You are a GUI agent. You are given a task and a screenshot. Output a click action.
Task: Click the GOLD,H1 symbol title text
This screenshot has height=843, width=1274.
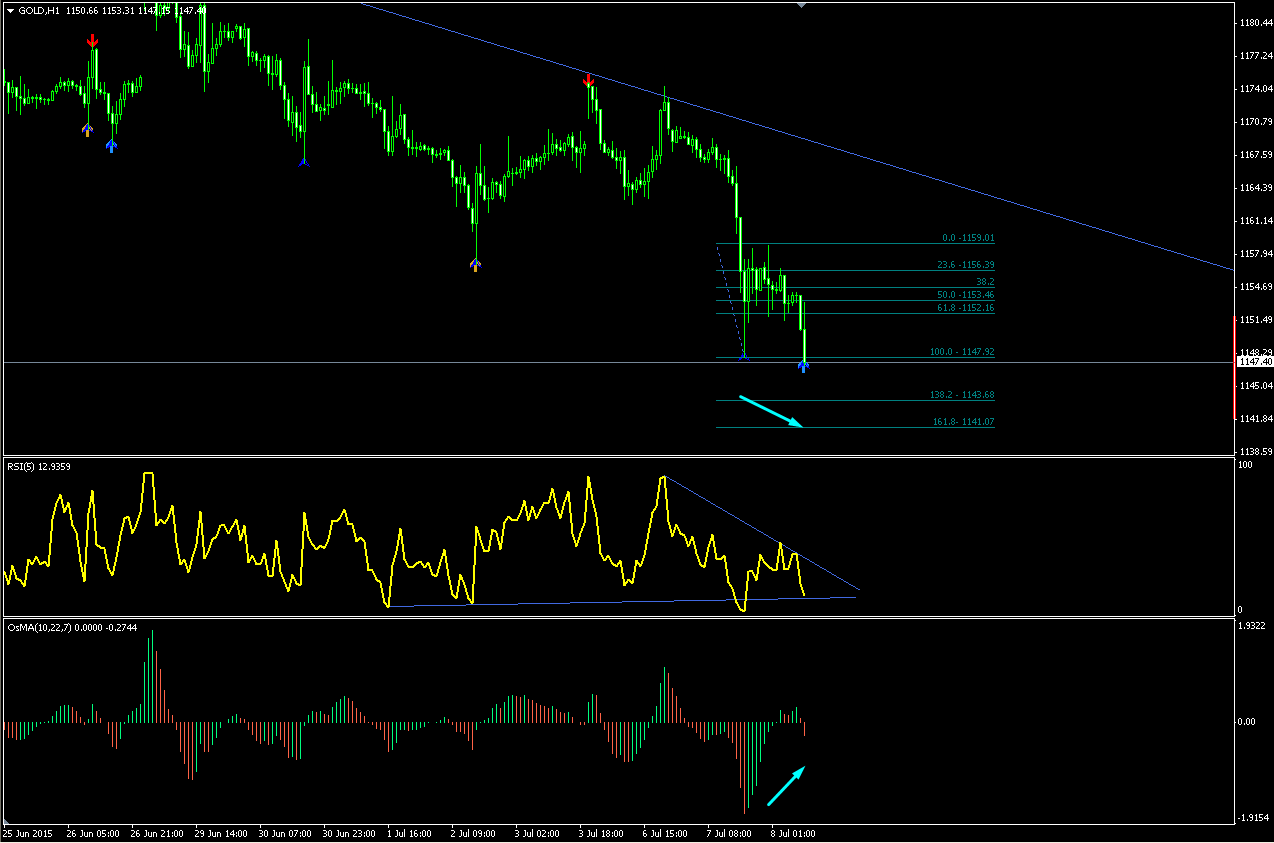[x=38, y=10]
